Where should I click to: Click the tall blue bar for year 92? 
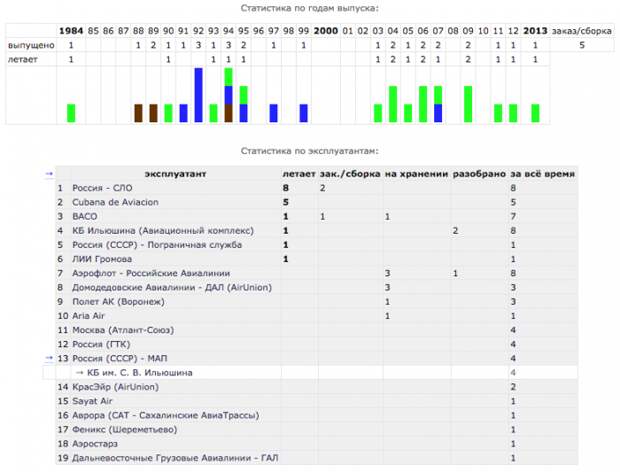[198, 95]
